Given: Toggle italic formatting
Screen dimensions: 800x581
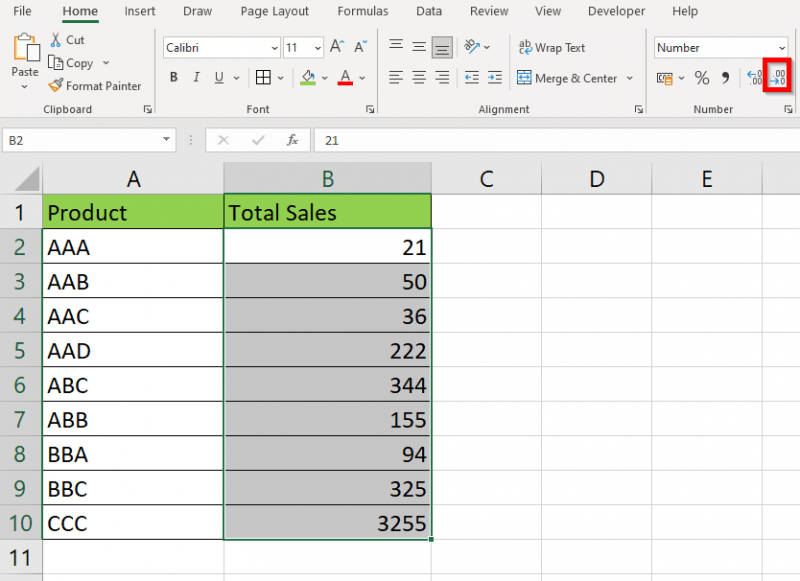Looking at the screenshot, I should point(196,77).
